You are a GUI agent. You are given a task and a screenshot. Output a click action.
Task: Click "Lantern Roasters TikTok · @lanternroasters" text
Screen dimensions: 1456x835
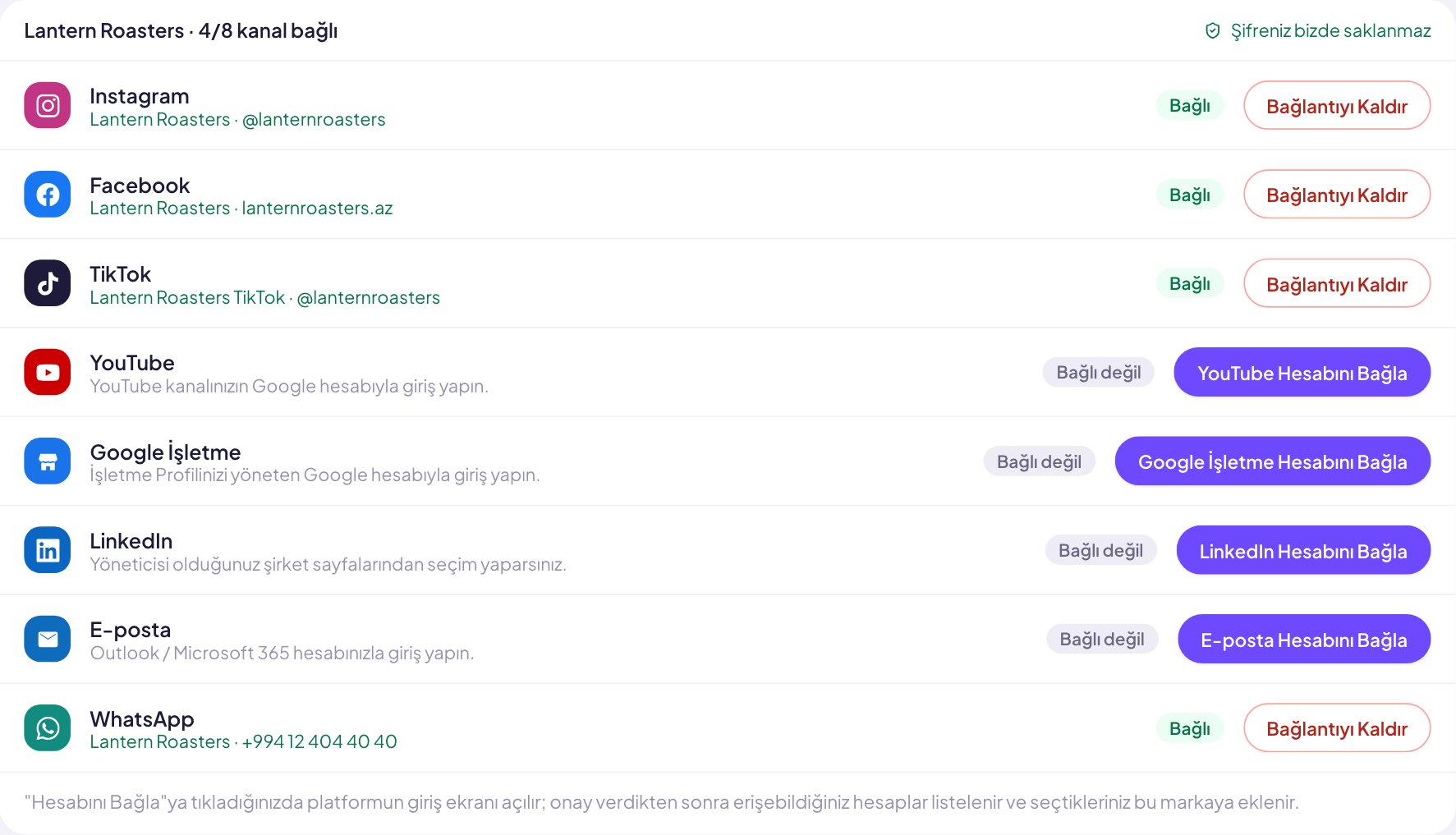tap(265, 297)
